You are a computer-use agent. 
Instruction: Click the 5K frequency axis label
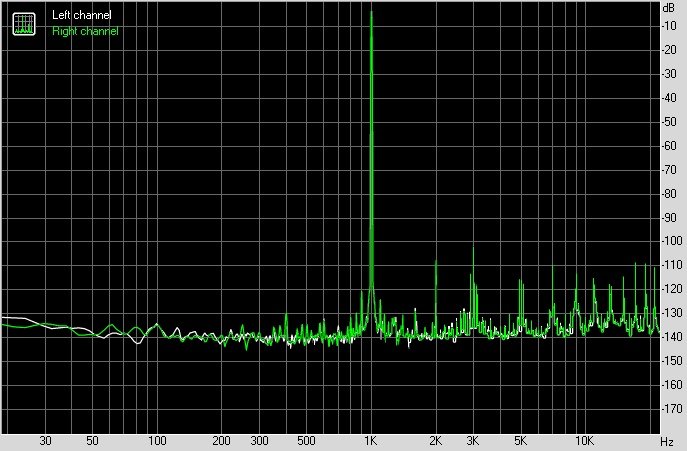click(520, 441)
